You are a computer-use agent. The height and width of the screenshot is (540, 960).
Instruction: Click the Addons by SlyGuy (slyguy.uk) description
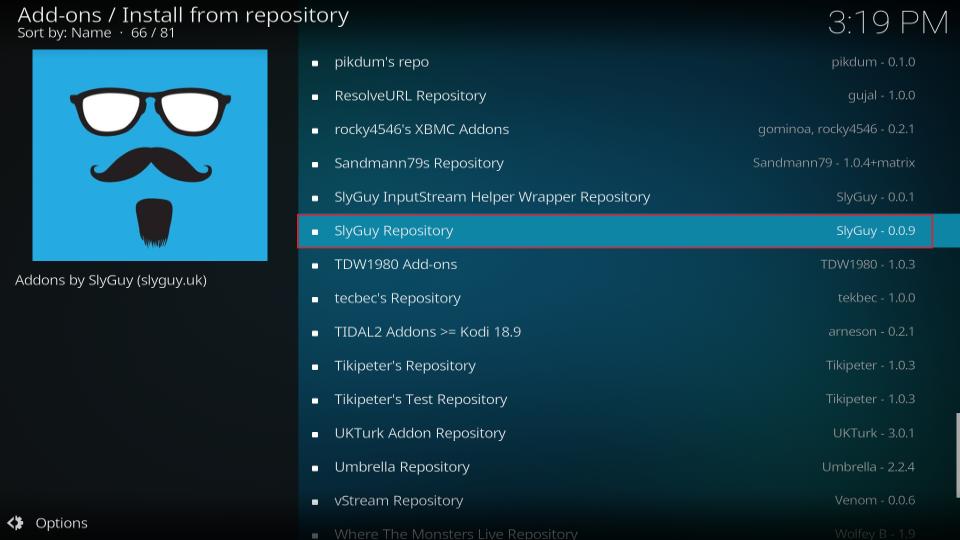click(x=111, y=280)
